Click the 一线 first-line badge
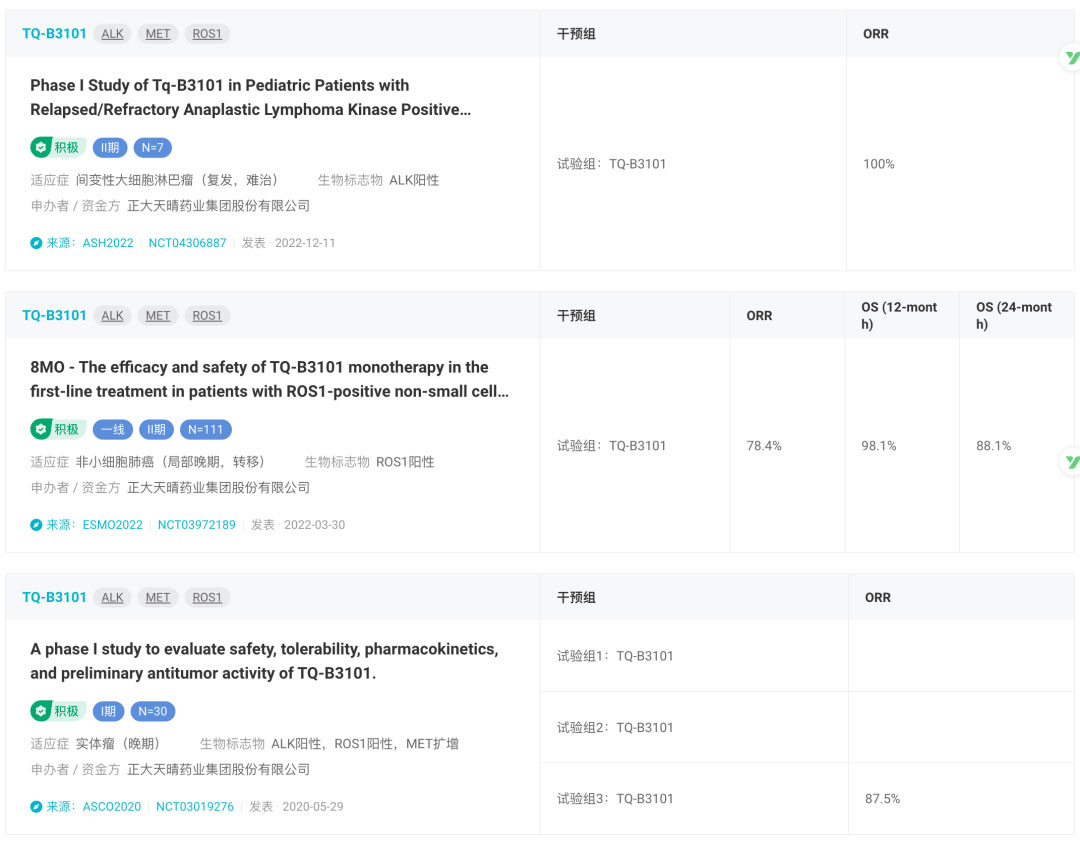Viewport: 1080px width, 843px height. point(113,430)
